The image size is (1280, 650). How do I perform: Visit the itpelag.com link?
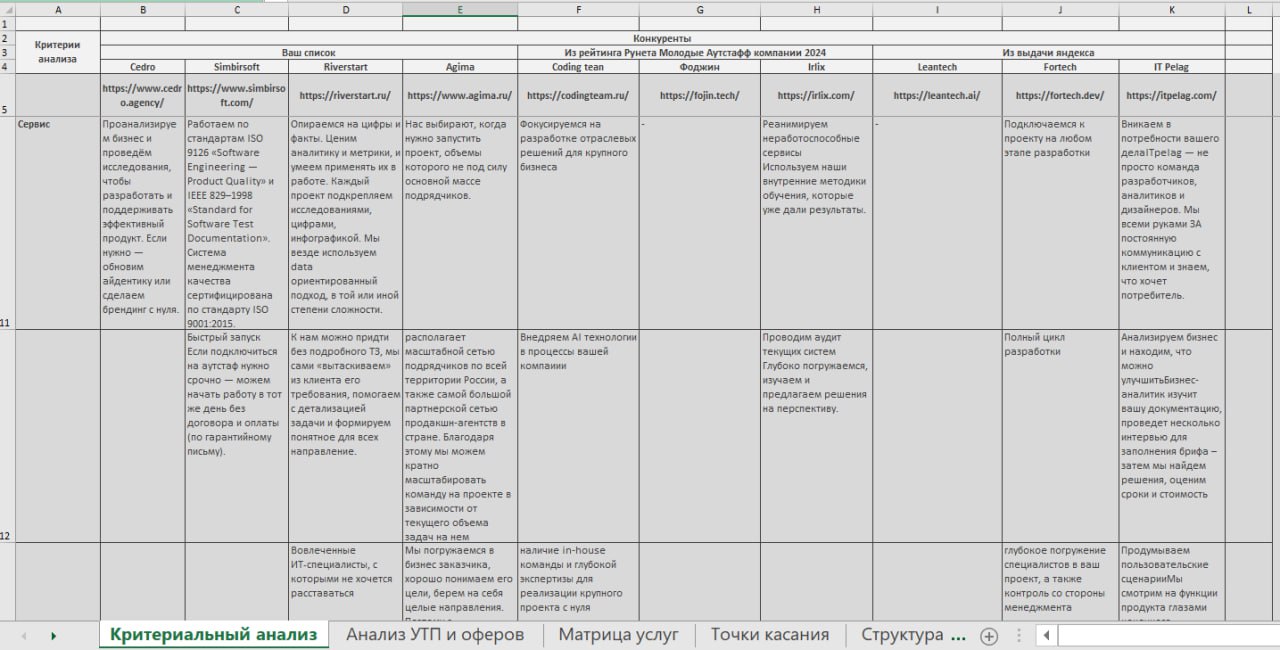(x=1171, y=96)
